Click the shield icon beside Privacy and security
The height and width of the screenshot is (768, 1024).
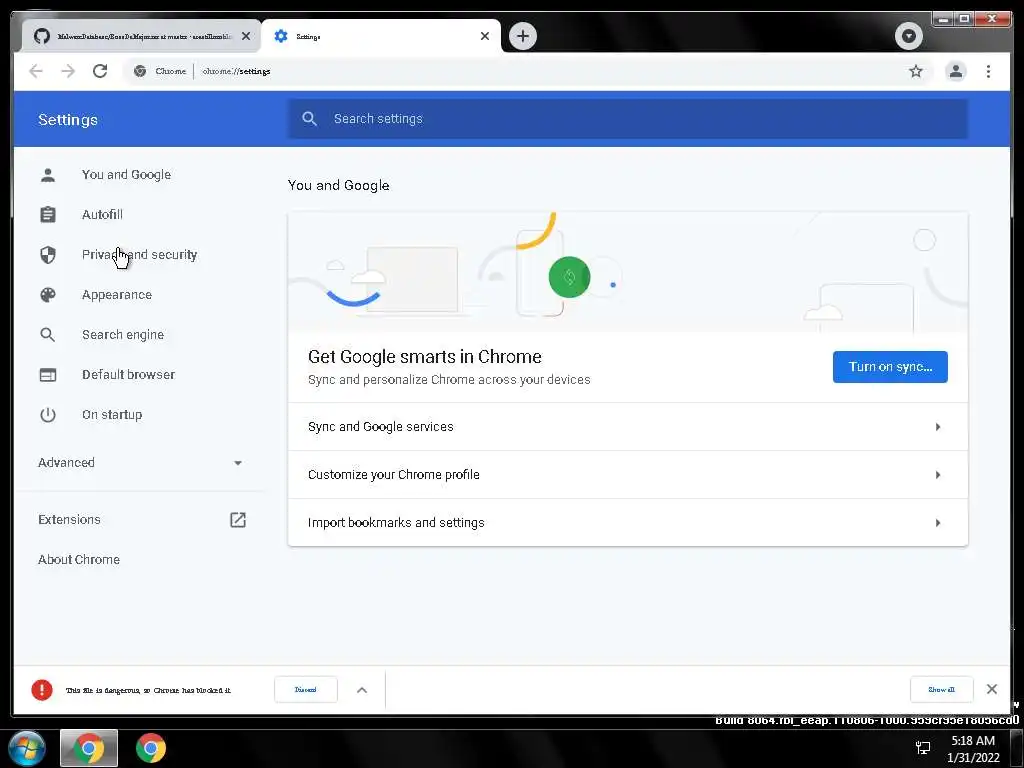(x=48, y=255)
